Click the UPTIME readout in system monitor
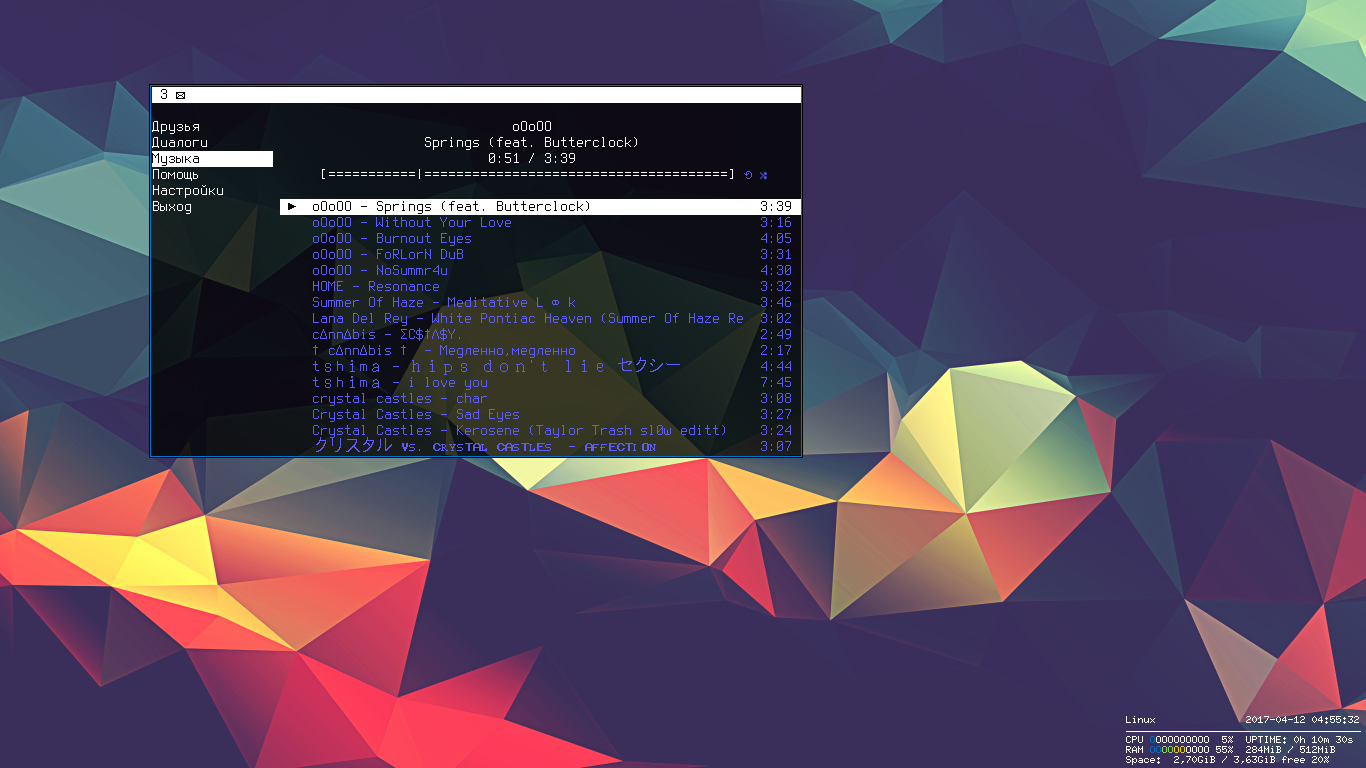Viewport: 1366px width, 768px height. click(1299, 740)
